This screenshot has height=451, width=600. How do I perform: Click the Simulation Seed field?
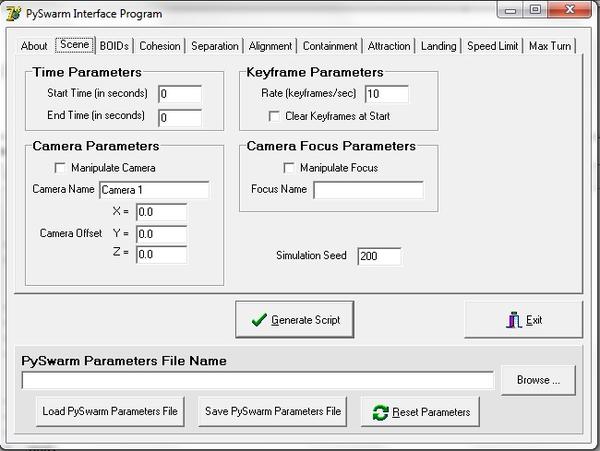coord(378,256)
